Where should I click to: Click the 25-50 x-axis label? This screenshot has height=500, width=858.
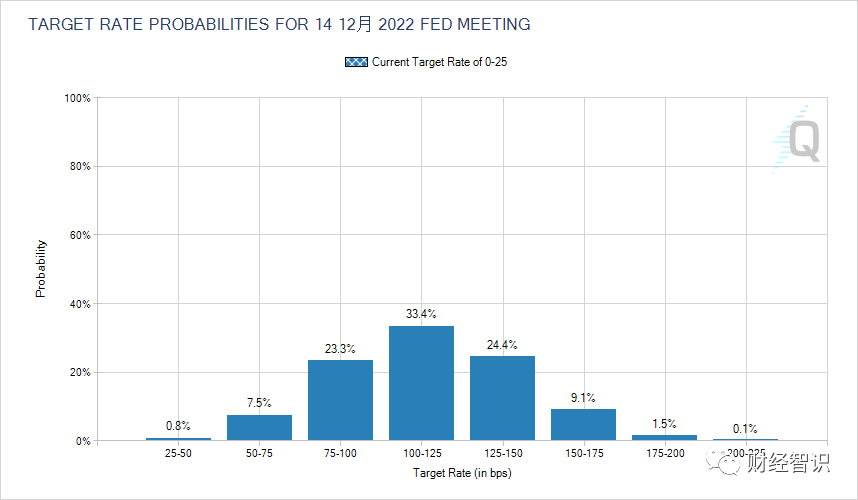(178, 454)
